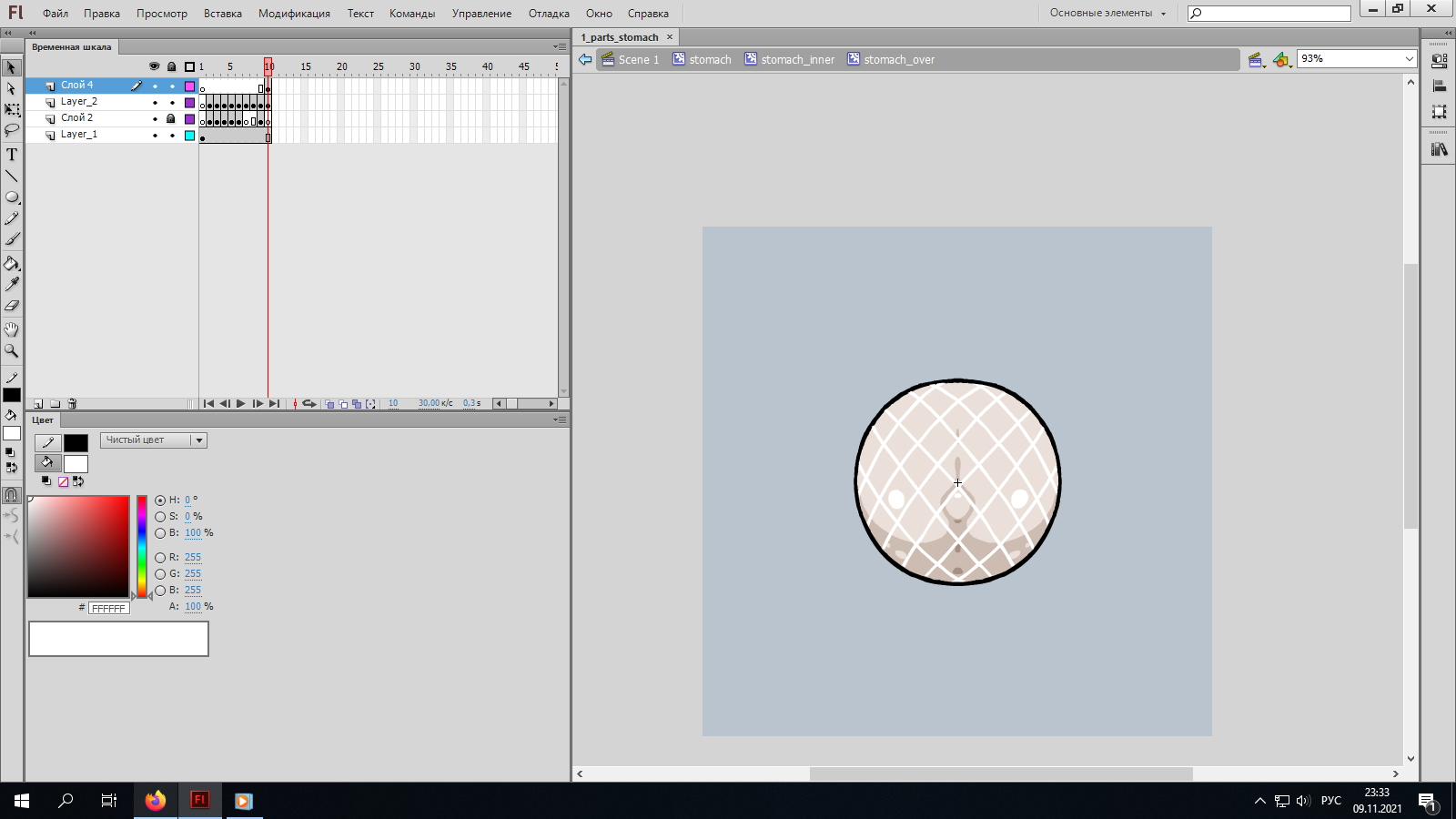The image size is (1456, 819).
Task: Select the Subselection tool
Action: click(12, 88)
